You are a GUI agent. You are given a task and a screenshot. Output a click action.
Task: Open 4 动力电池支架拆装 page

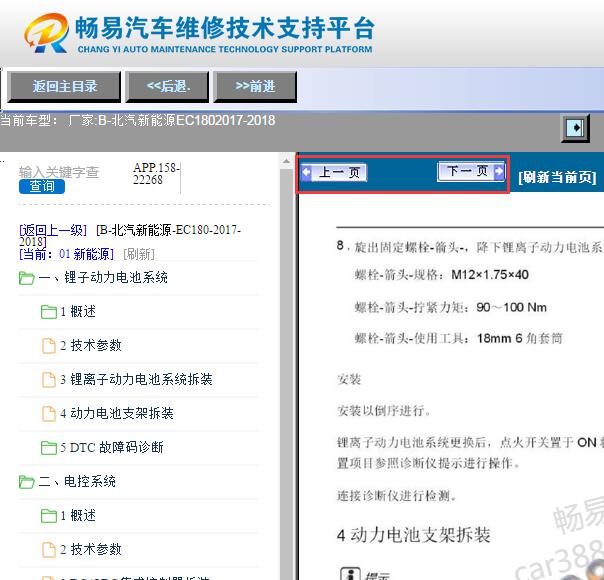[x=117, y=413]
